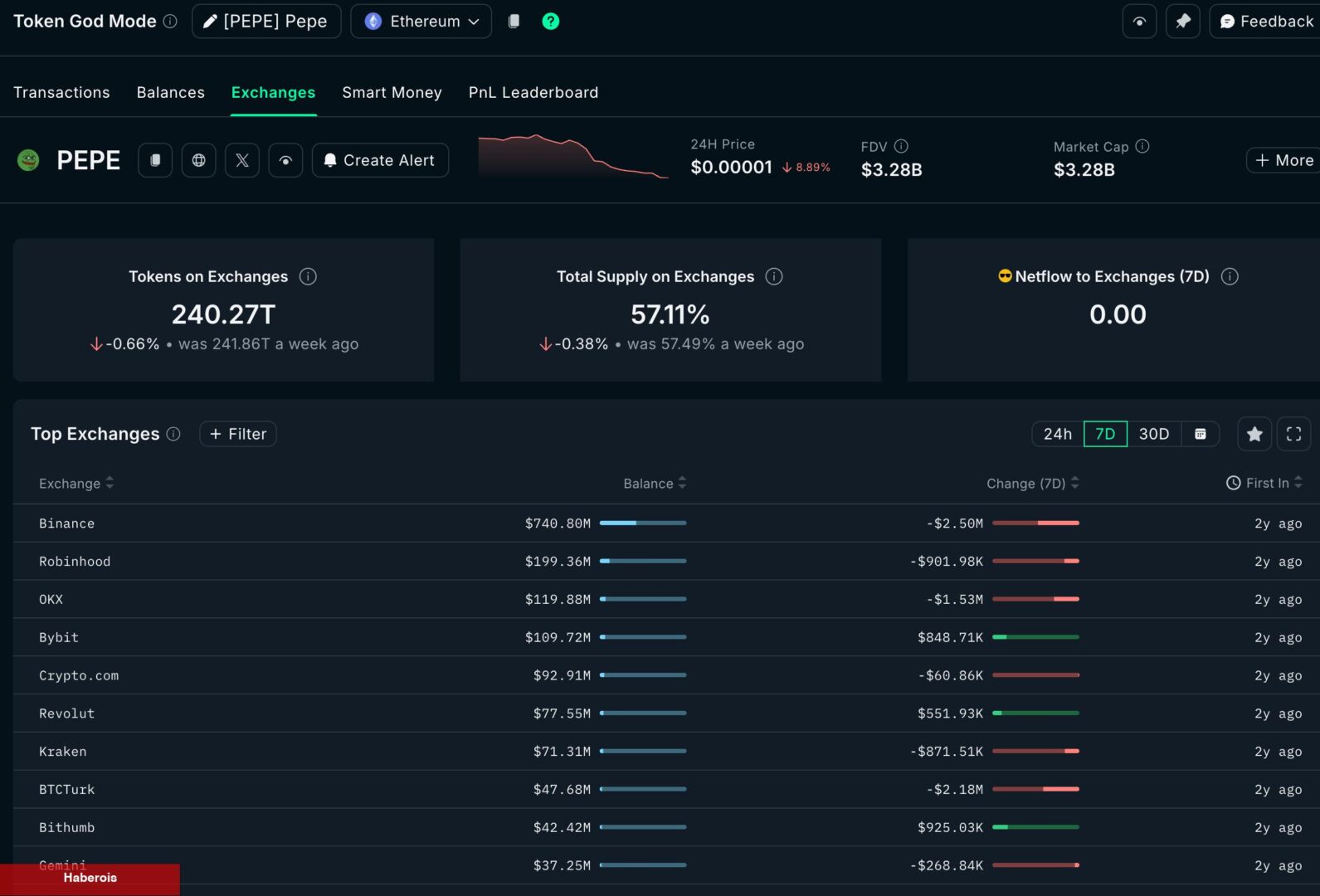
Task: Select the Exchanges tab
Action: coord(273,92)
